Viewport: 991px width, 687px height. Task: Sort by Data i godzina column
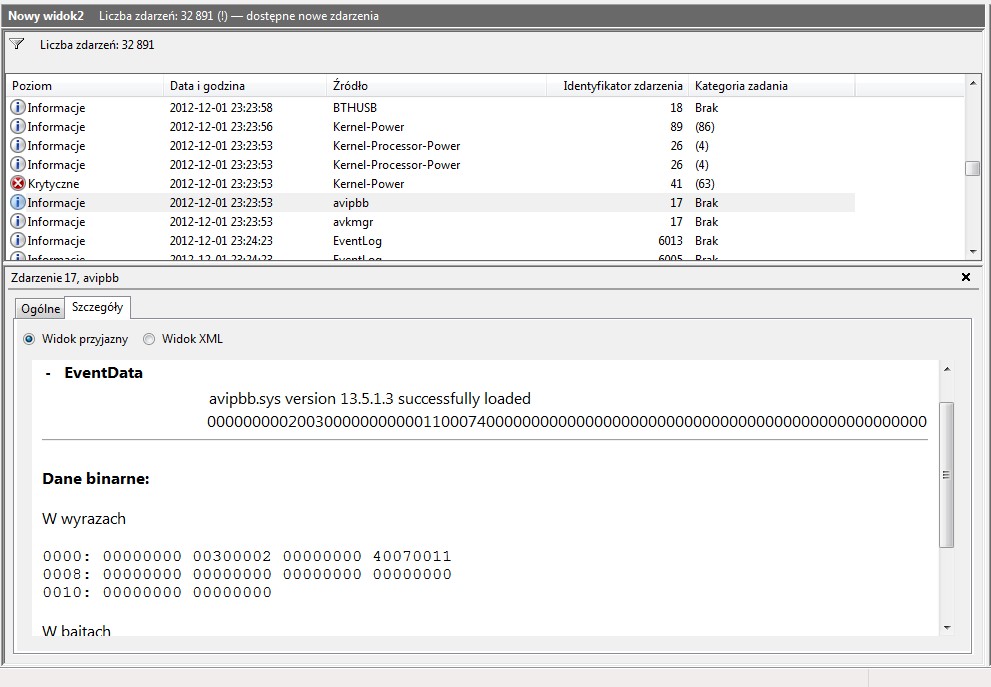point(245,86)
